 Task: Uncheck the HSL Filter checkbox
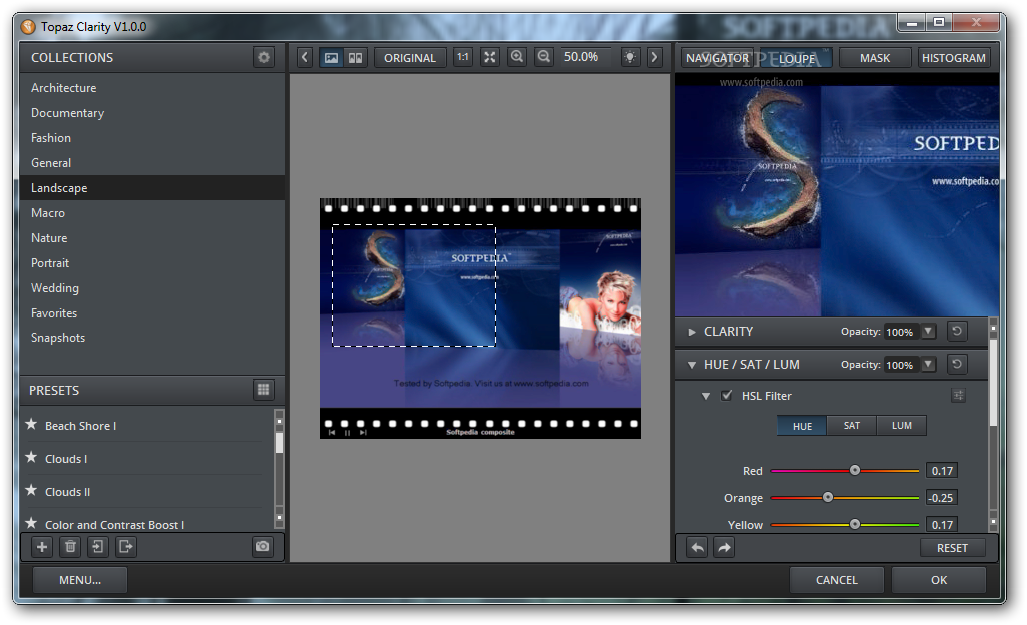[726, 395]
